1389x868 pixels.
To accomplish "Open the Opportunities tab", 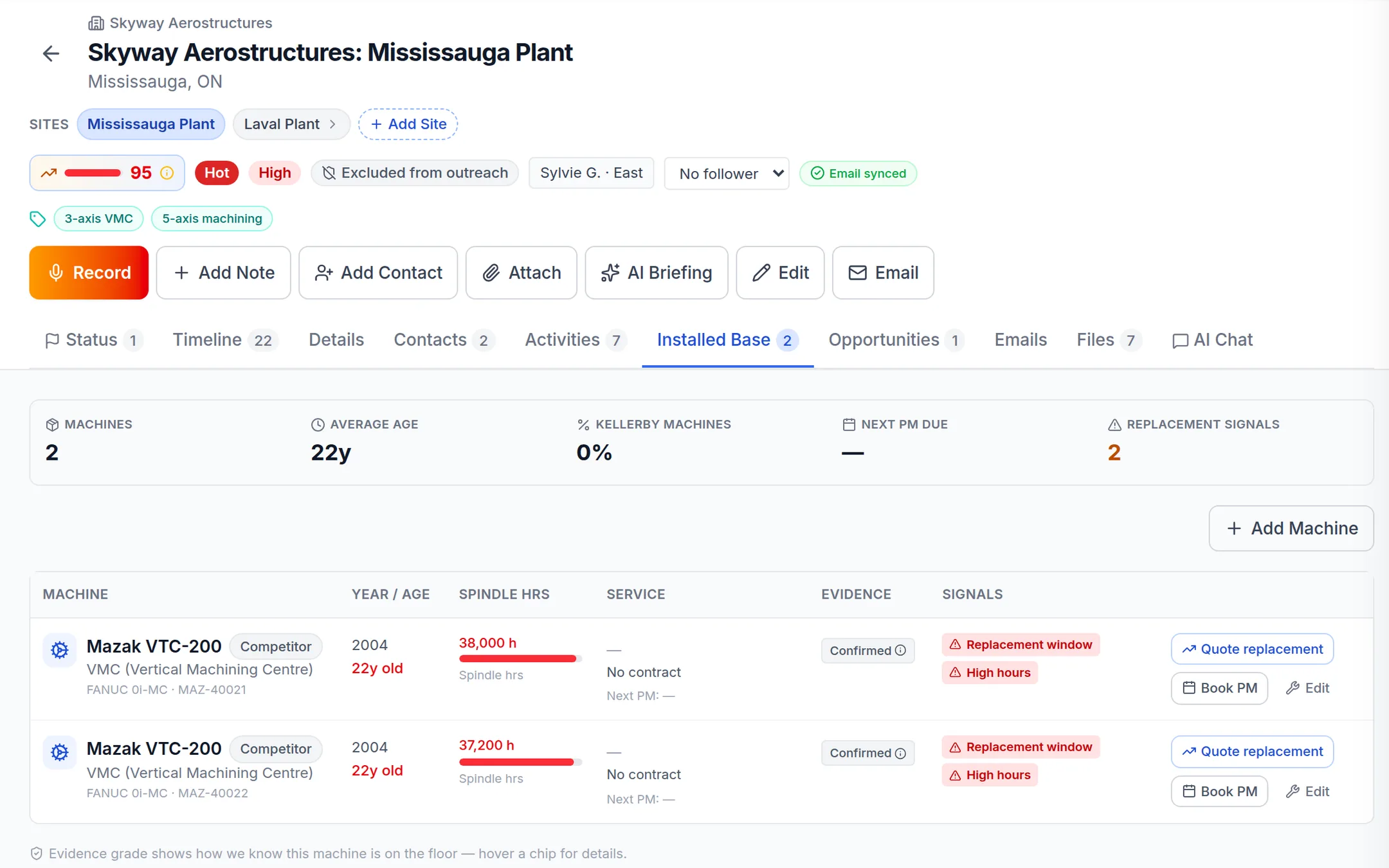I will pos(896,340).
